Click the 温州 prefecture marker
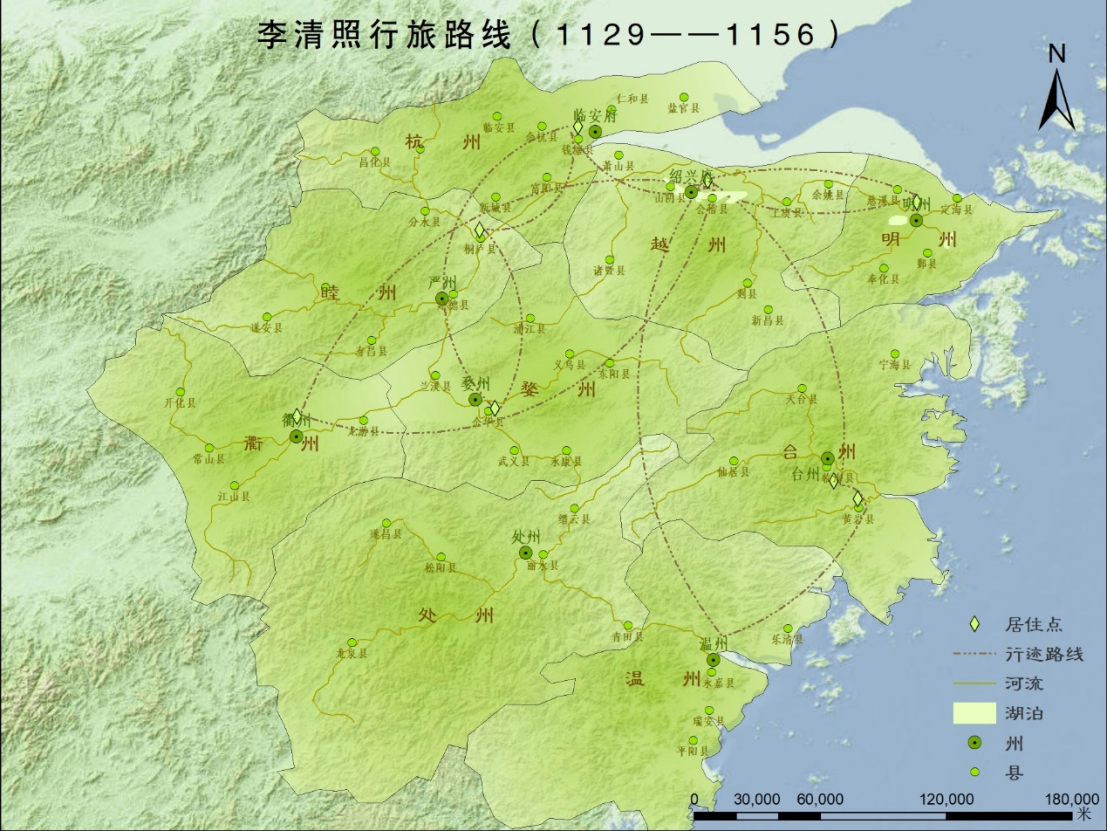The height and width of the screenshot is (831, 1108). 712,660
